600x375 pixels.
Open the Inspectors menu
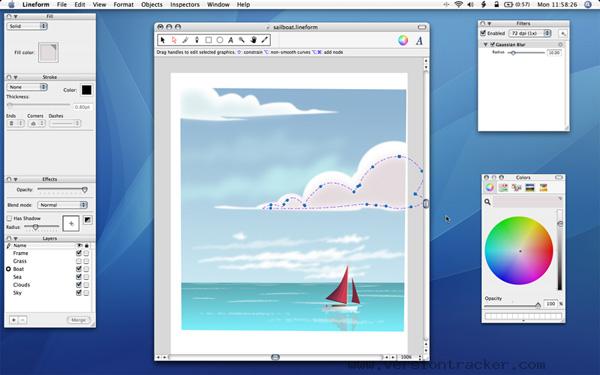click(x=185, y=5)
